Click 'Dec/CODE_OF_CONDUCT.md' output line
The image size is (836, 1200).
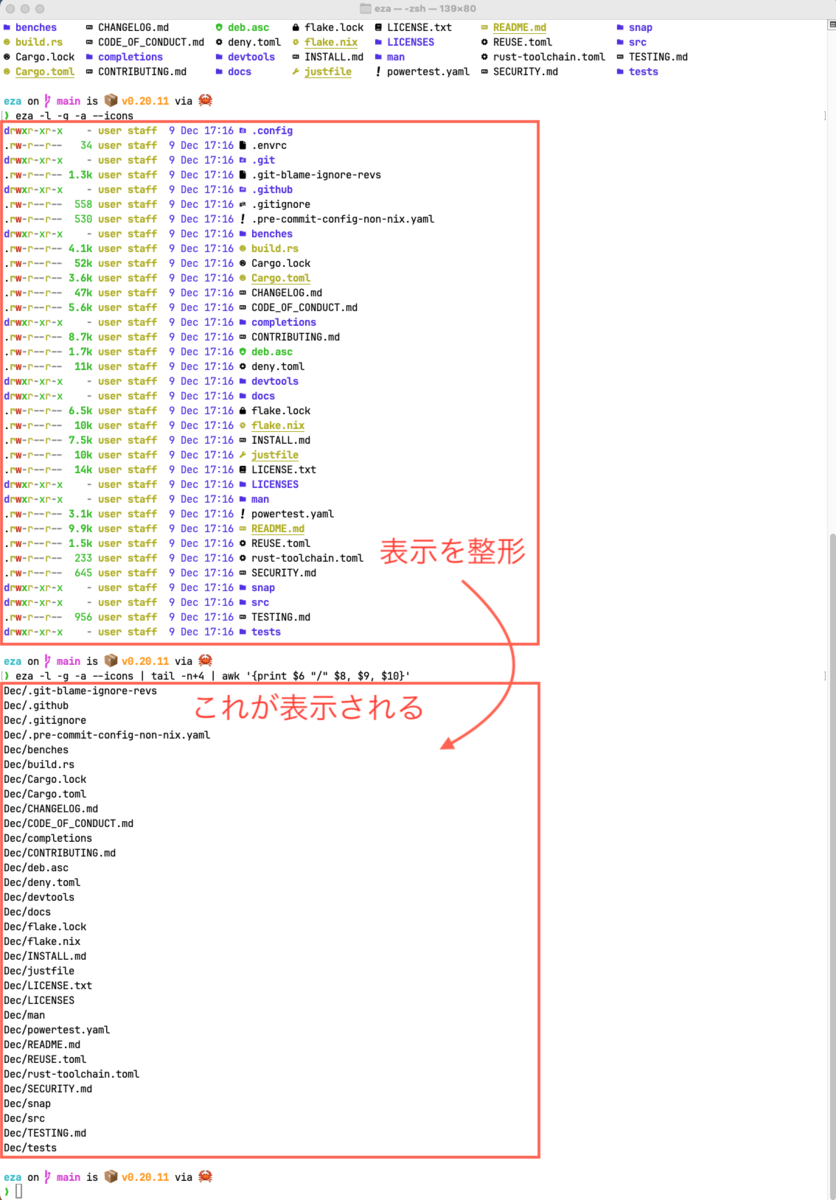[68, 823]
